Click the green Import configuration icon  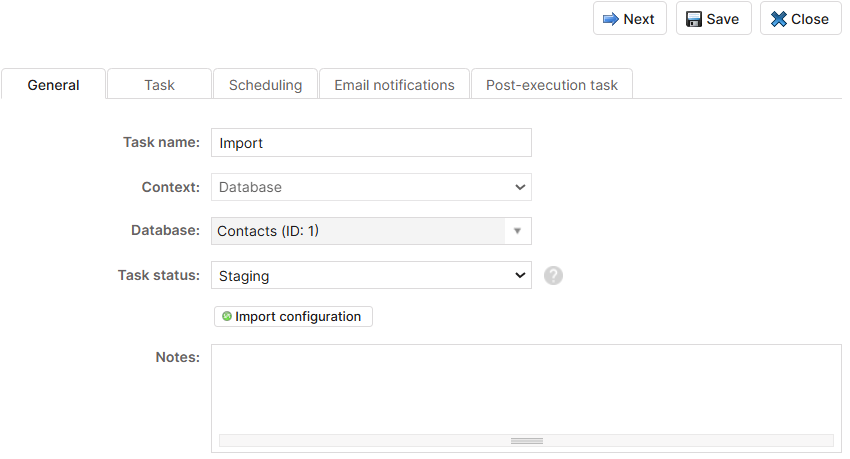(227, 316)
